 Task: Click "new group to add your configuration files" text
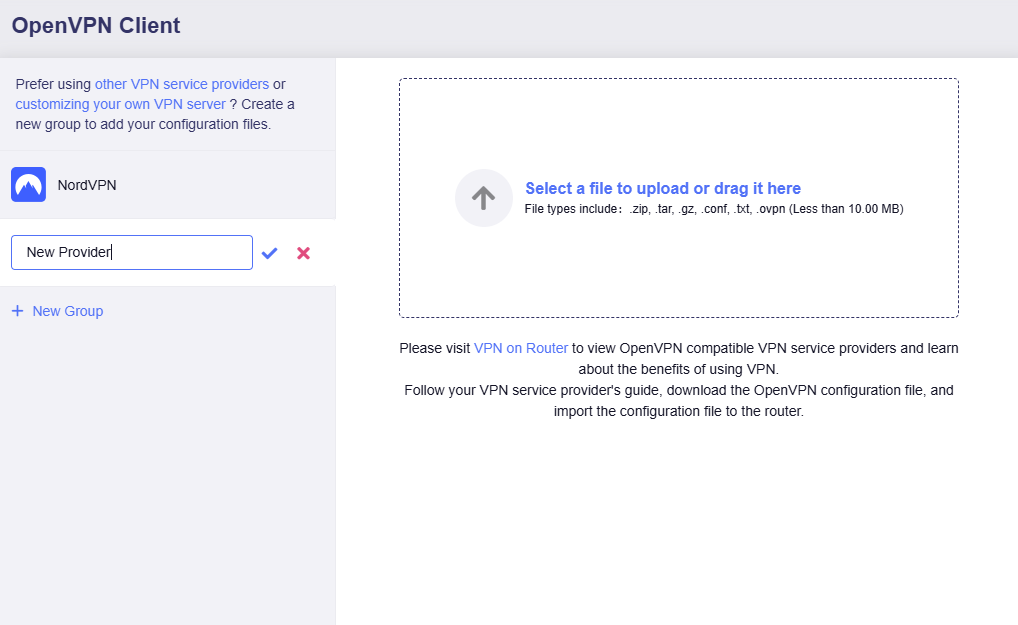[143, 125]
